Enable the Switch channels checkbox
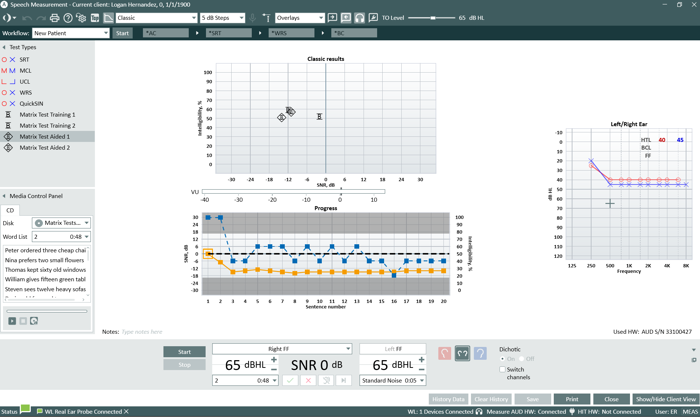 [x=502, y=369]
